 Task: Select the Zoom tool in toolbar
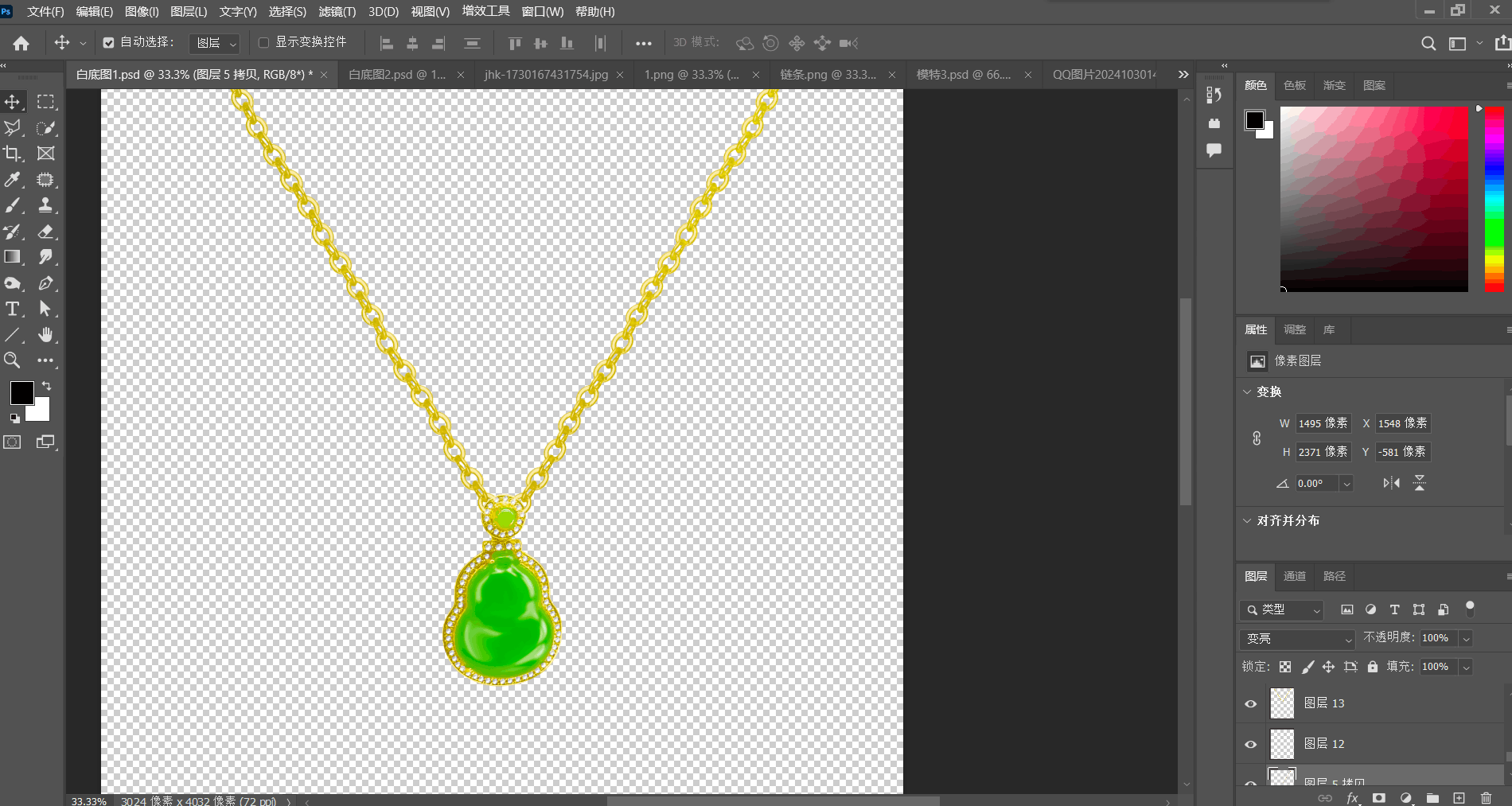pyautogui.click(x=13, y=360)
